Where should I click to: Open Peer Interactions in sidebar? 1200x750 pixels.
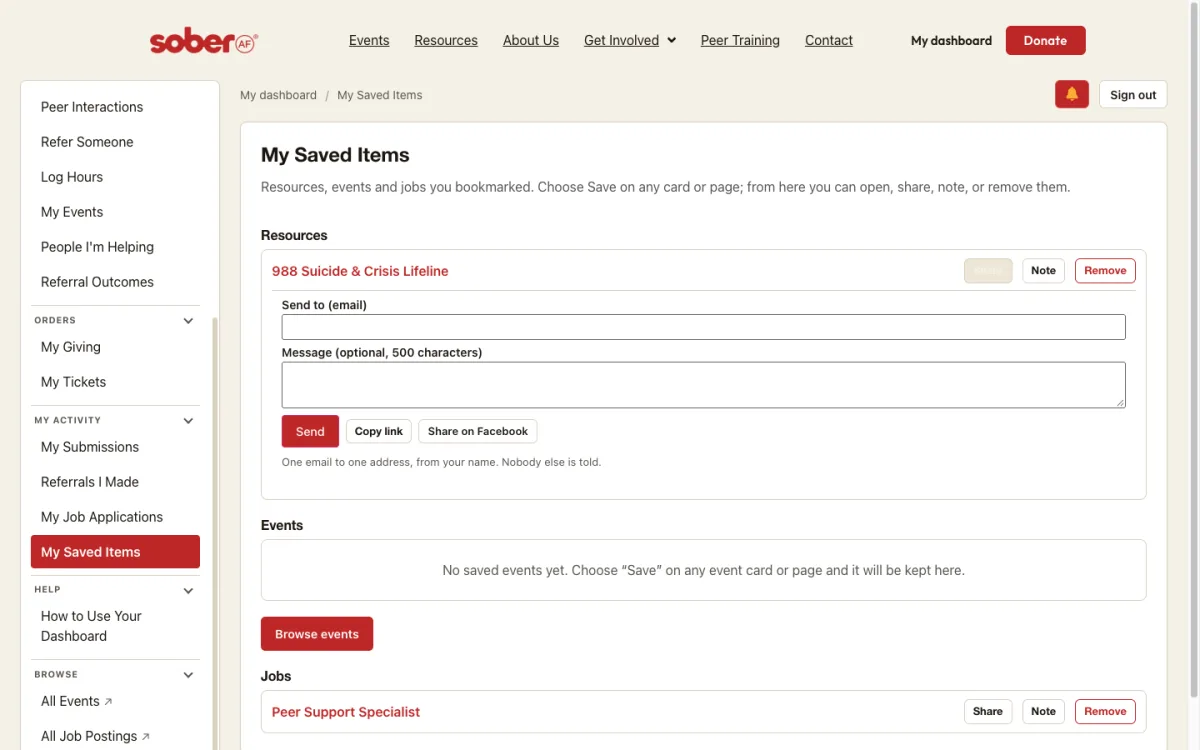[115, 107]
